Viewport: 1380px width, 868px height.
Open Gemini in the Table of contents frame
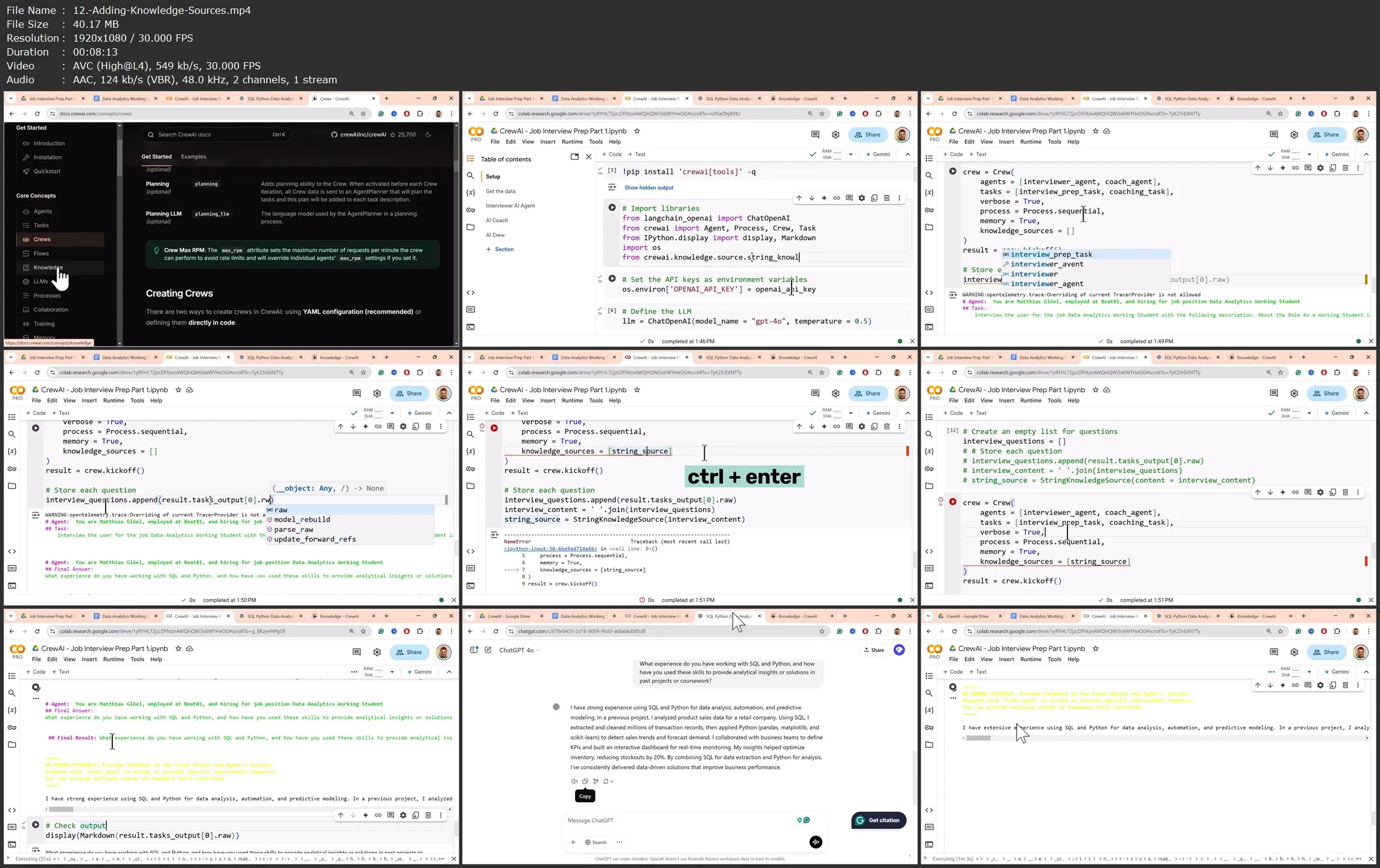[x=878, y=154]
